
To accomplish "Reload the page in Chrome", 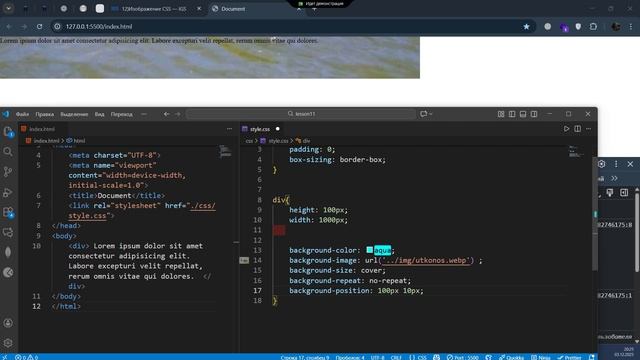I will pyautogui.click(x=39, y=27).
